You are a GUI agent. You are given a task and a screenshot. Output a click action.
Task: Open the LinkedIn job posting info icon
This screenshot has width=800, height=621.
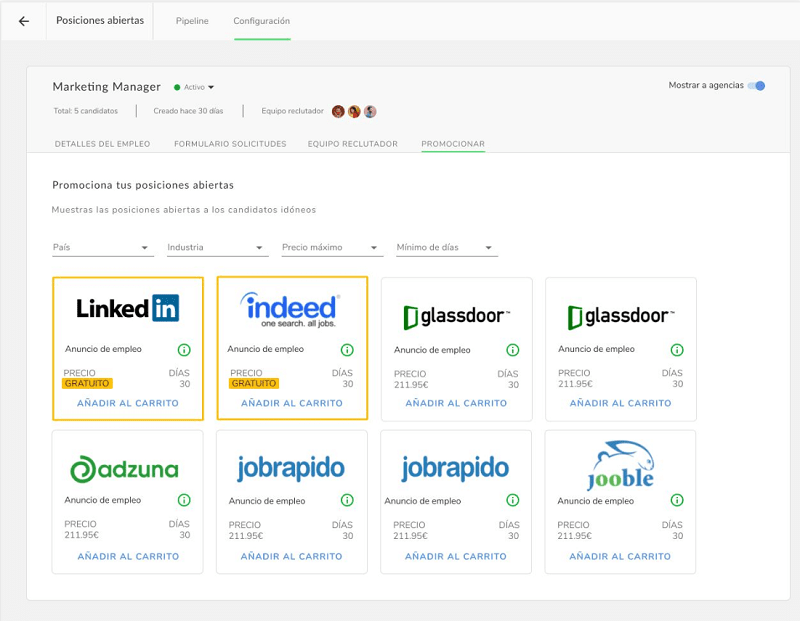[x=182, y=350]
